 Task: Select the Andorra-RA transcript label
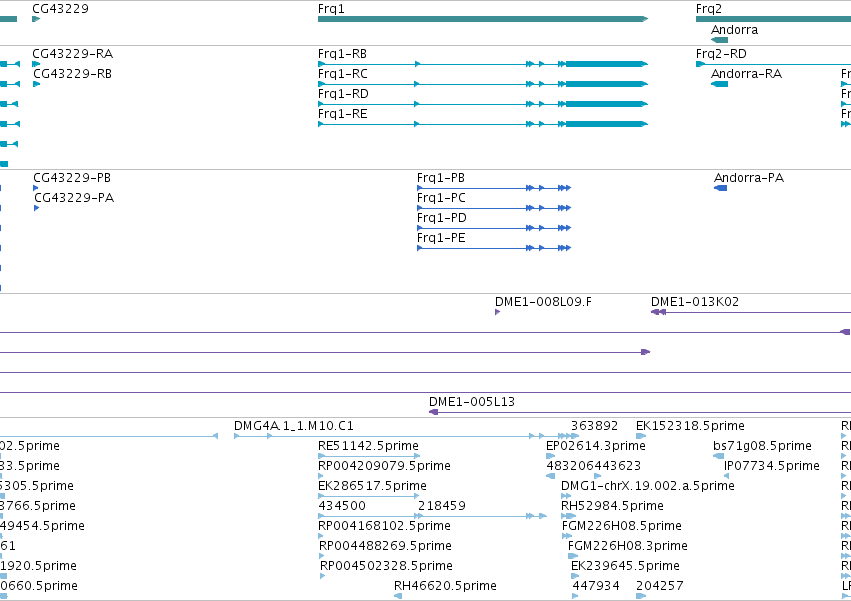(746, 74)
